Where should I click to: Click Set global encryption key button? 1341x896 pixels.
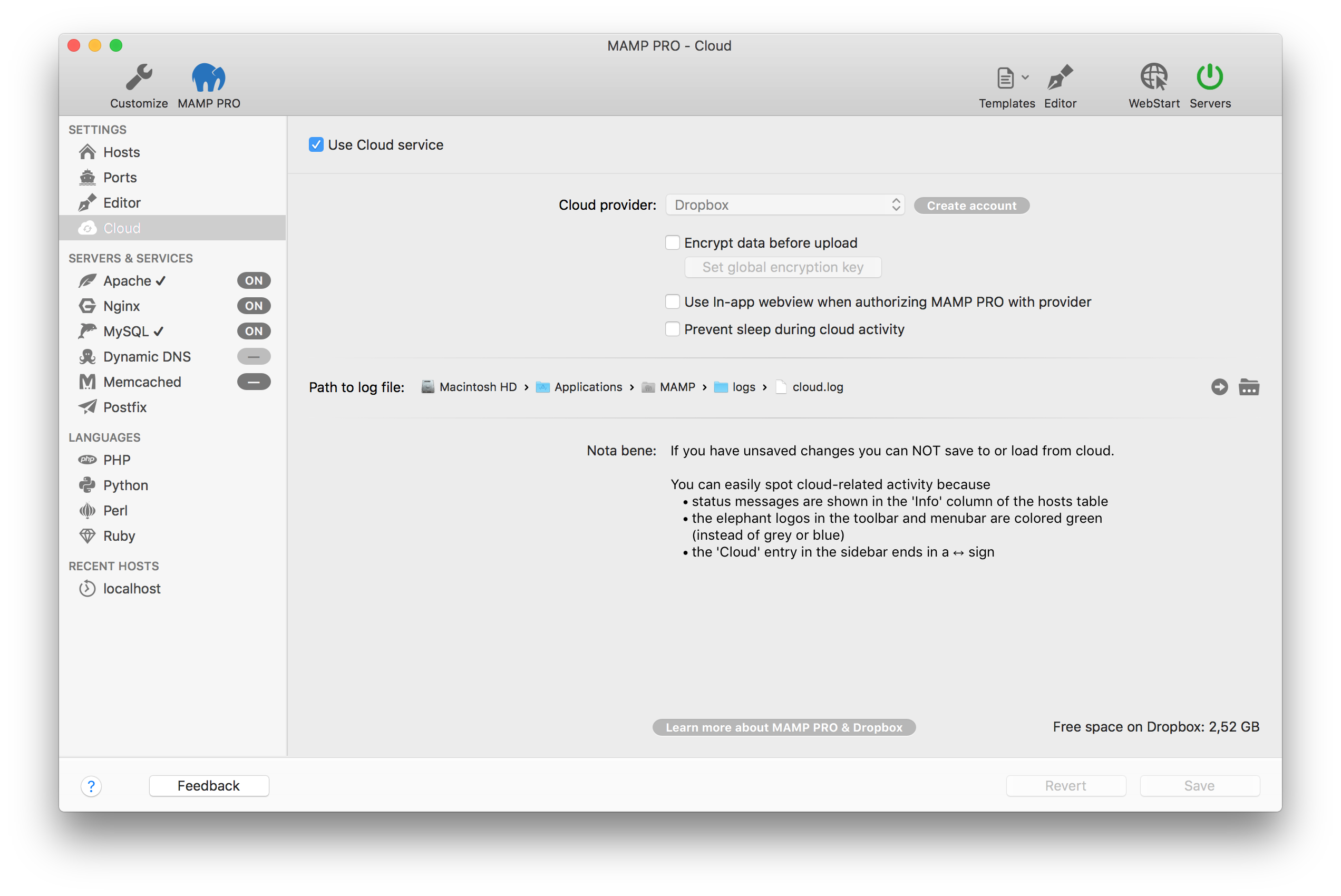point(783,267)
